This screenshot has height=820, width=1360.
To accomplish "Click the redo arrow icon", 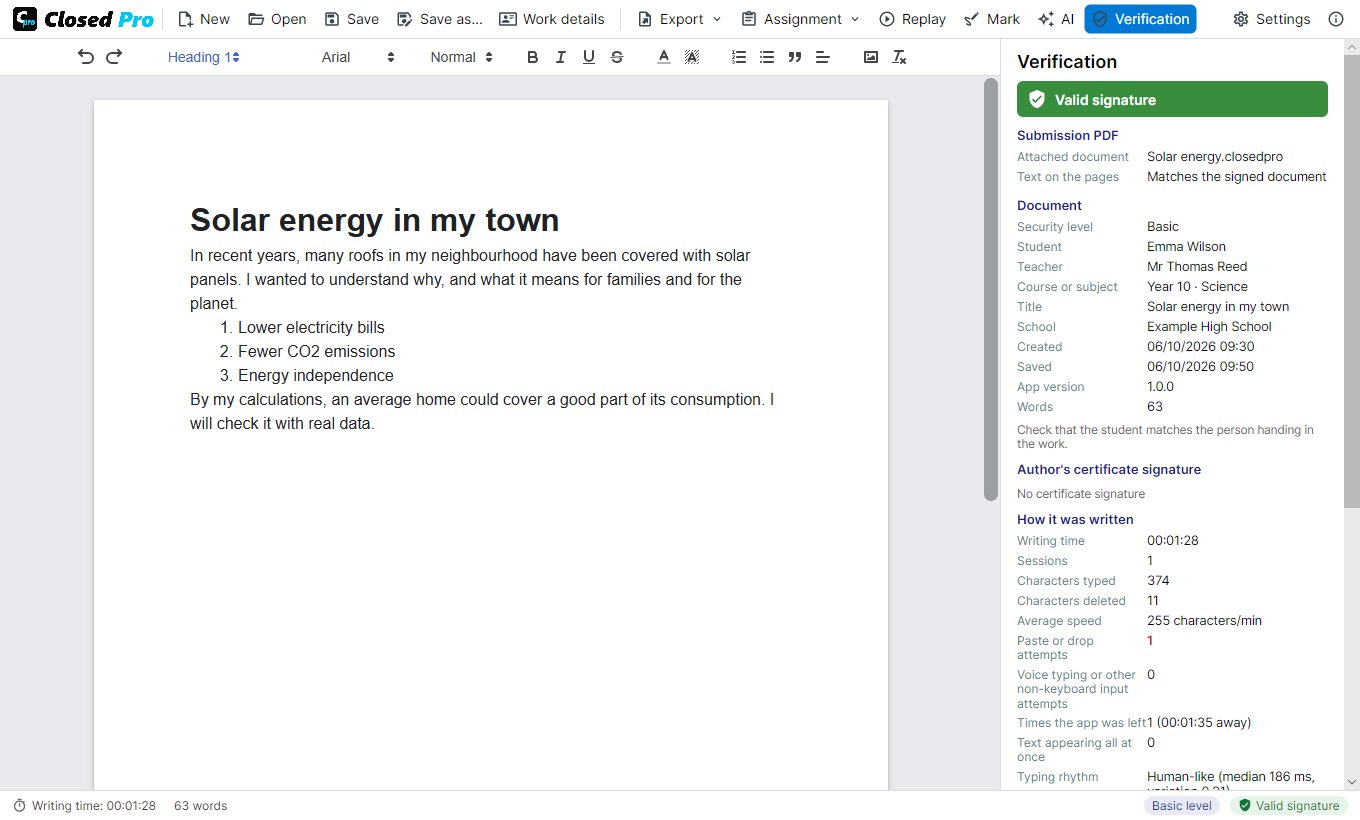I will point(114,57).
